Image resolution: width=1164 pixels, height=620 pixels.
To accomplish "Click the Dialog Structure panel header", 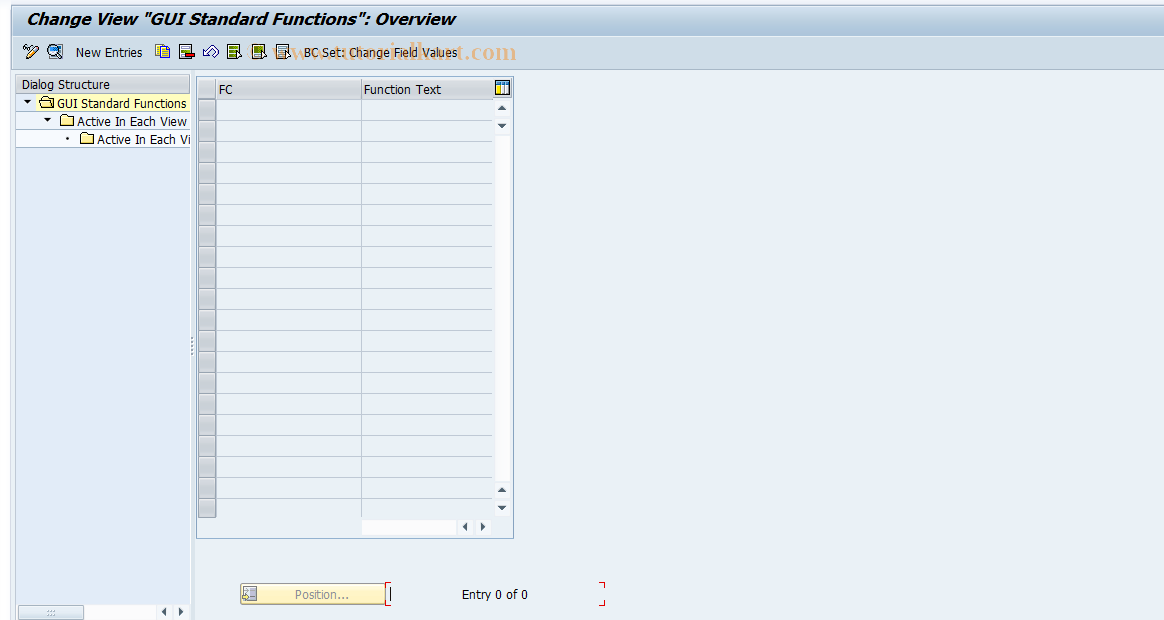I will 103,84.
